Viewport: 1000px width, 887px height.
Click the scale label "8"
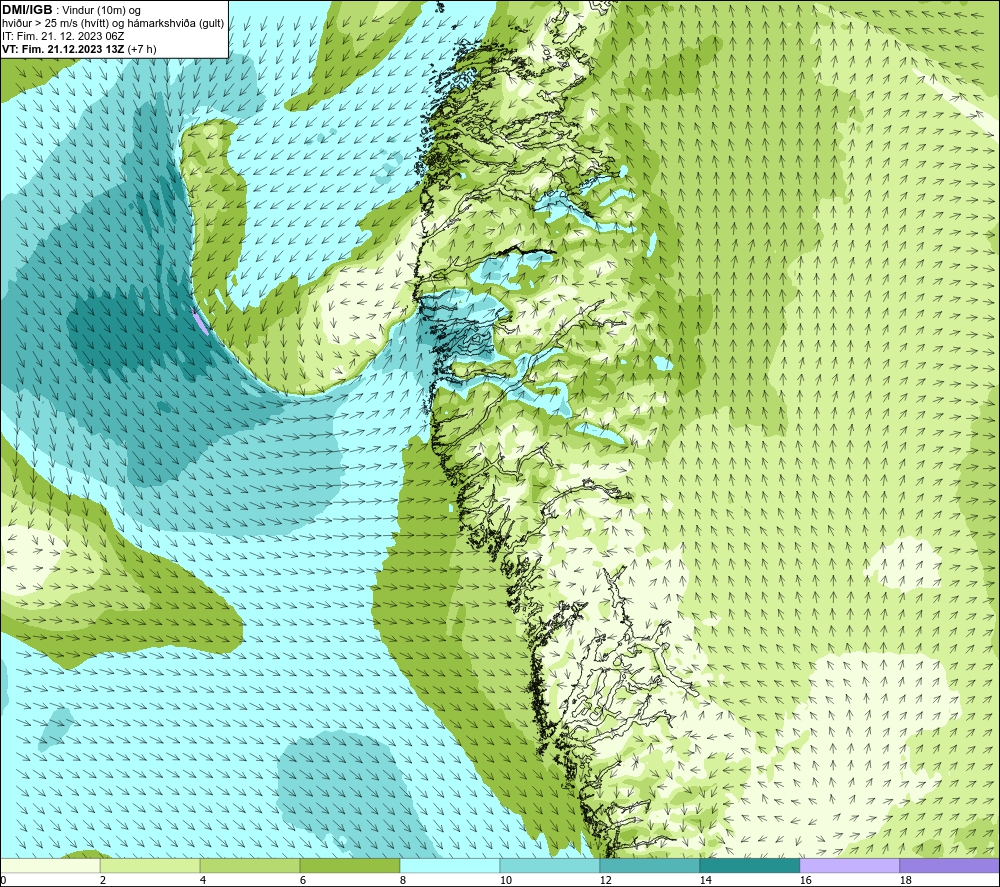(x=403, y=881)
